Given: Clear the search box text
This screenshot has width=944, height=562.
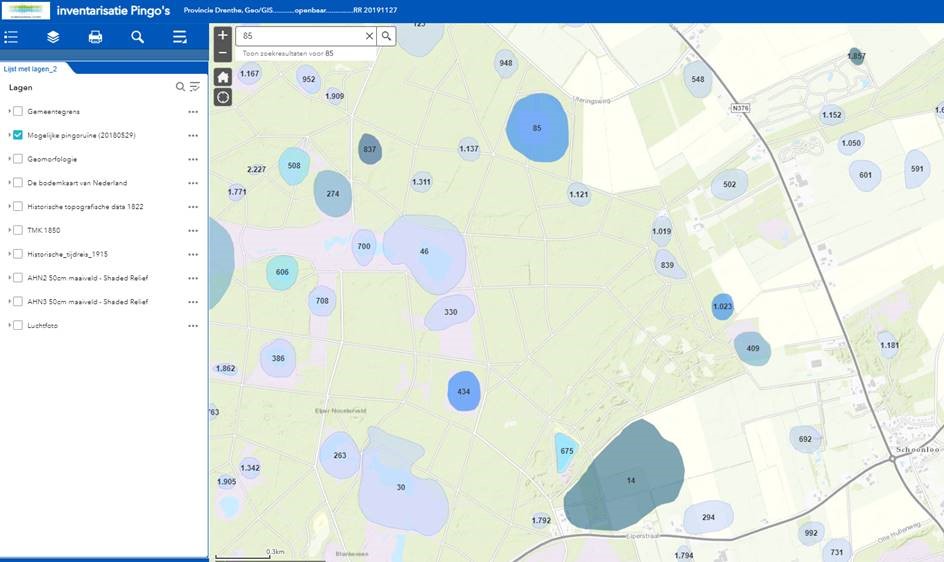Looking at the screenshot, I should [x=369, y=36].
